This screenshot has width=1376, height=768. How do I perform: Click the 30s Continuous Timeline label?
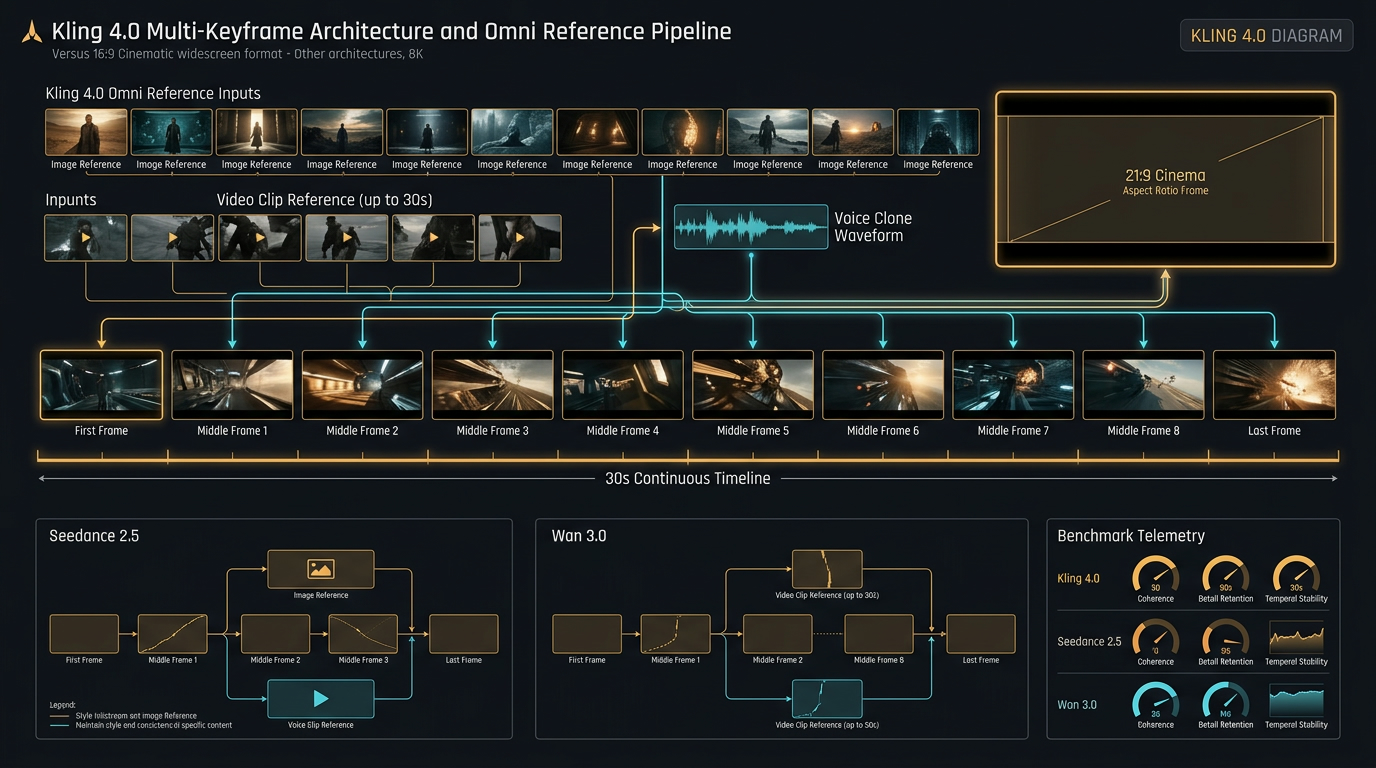(688, 479)
